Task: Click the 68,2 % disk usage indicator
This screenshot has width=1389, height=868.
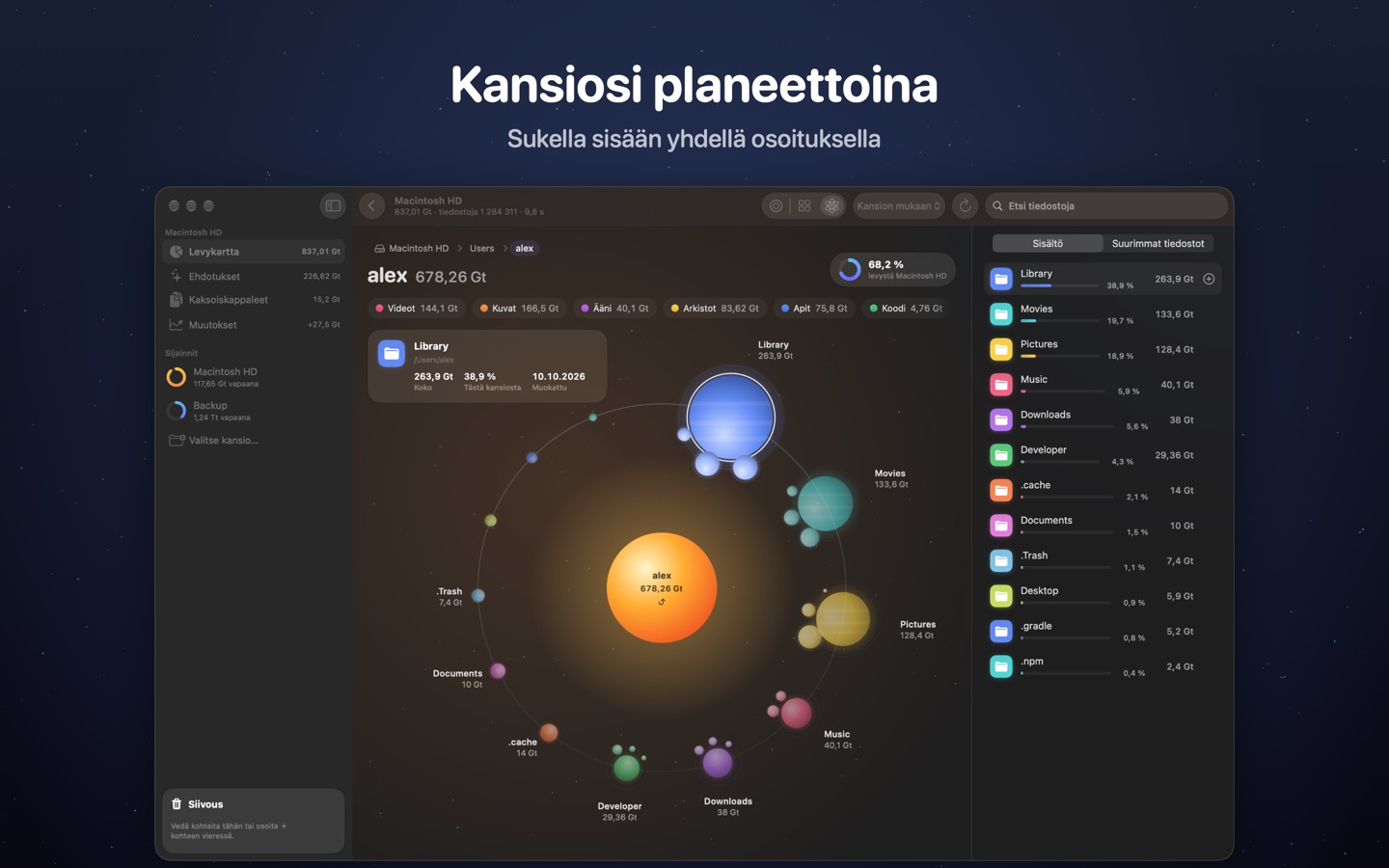Action: tap(892, 269)
